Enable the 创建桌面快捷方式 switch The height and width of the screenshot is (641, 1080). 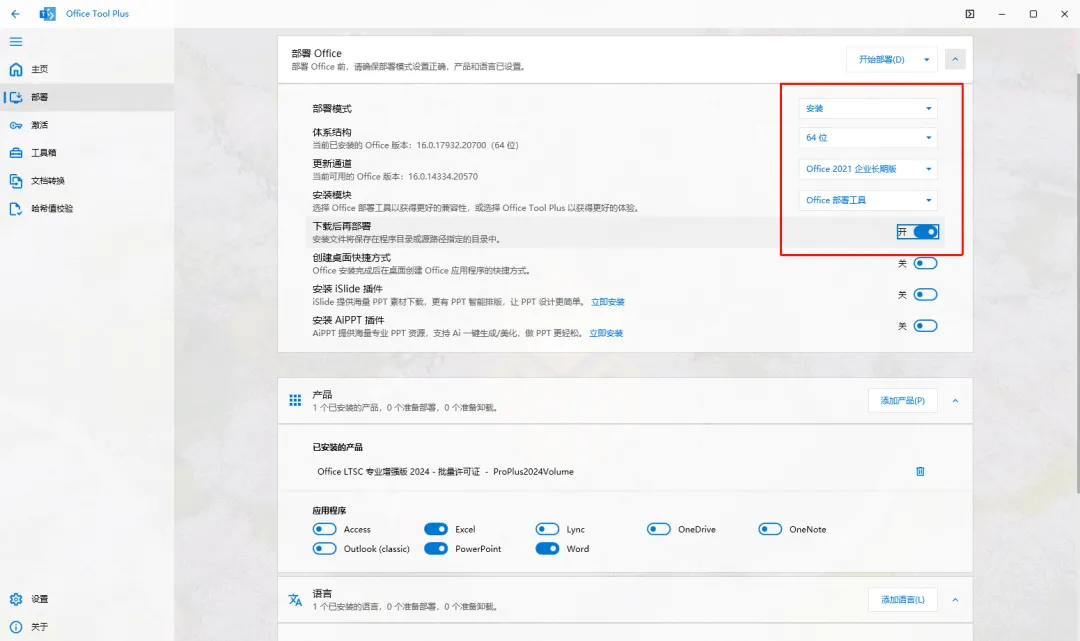tap(925, 264)
